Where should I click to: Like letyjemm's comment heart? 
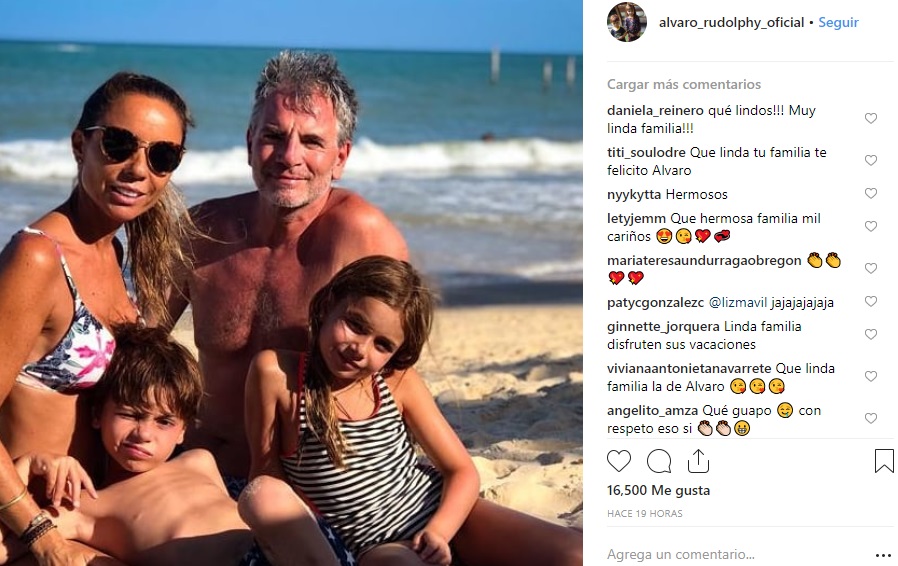coord(871,226)
